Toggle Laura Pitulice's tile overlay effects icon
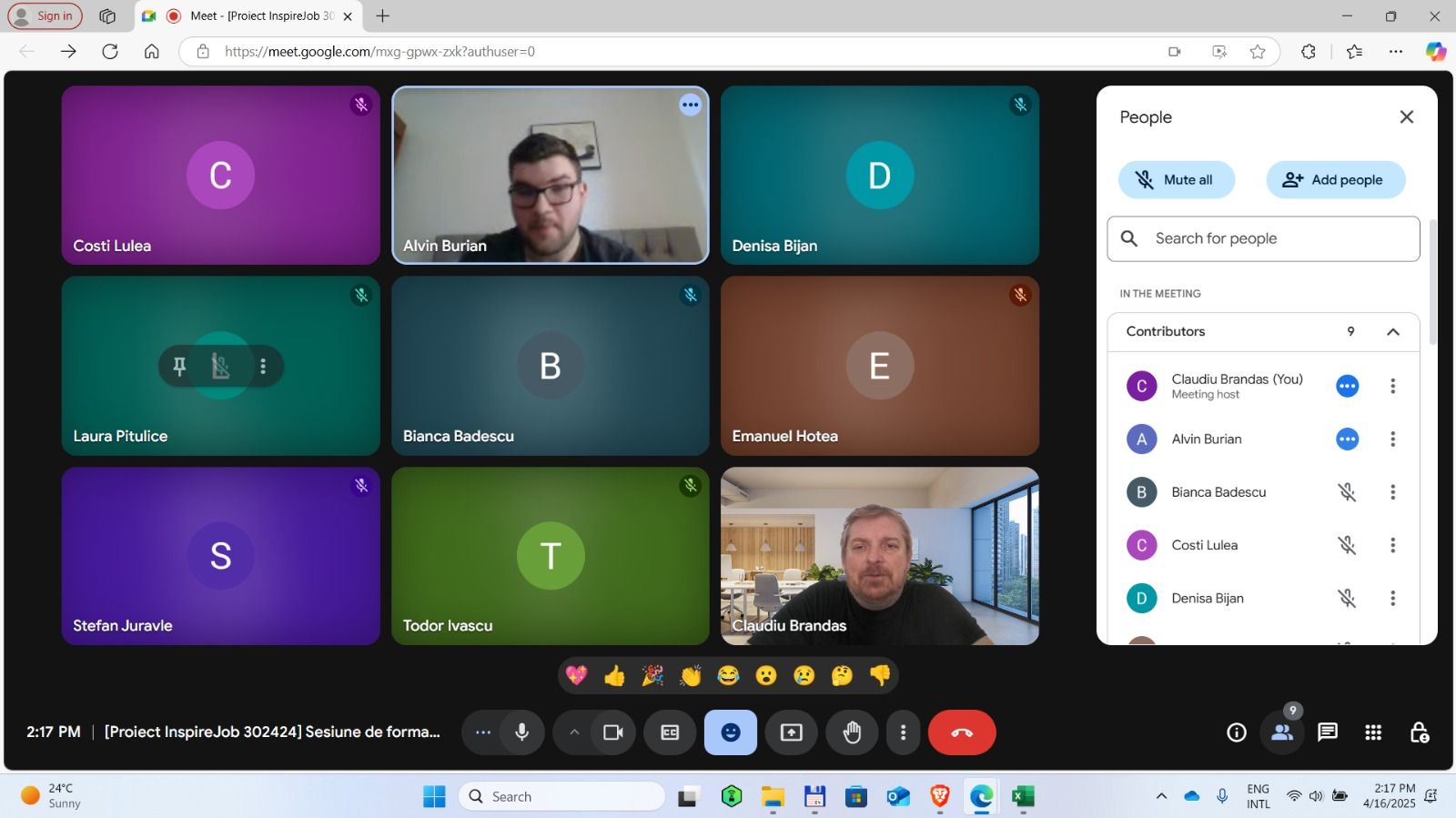This screenshot has width=1456, height=818. (x=220, y=366)
